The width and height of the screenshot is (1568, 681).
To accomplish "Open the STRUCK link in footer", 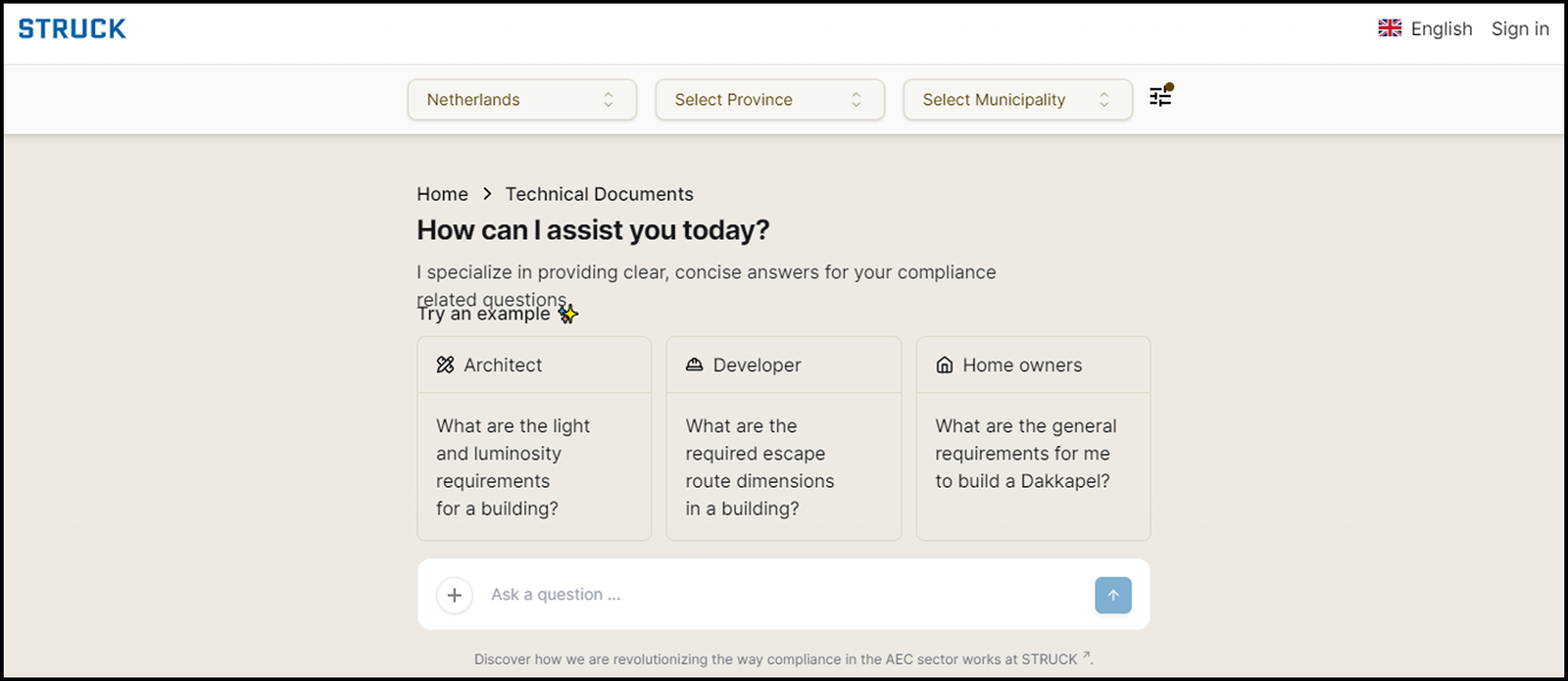I will pyautogui.click(x=1055, y=659).
